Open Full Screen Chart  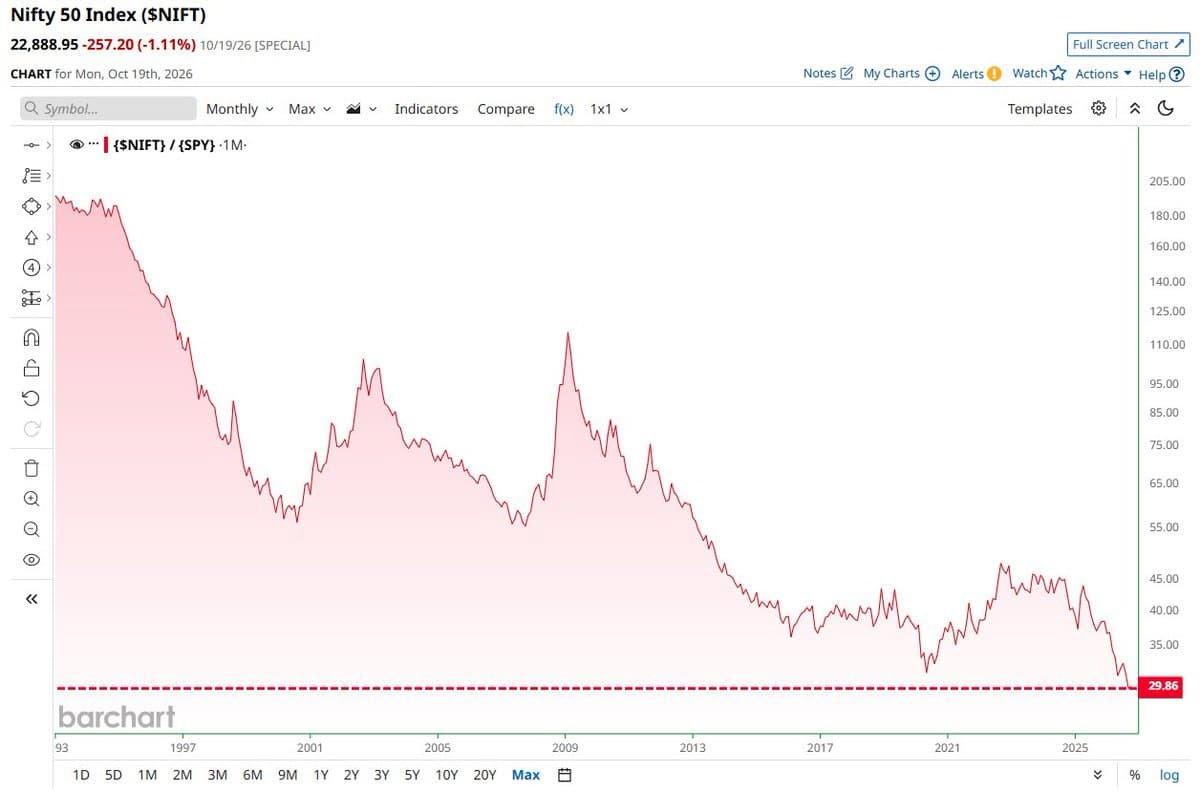click(1129, 44)
